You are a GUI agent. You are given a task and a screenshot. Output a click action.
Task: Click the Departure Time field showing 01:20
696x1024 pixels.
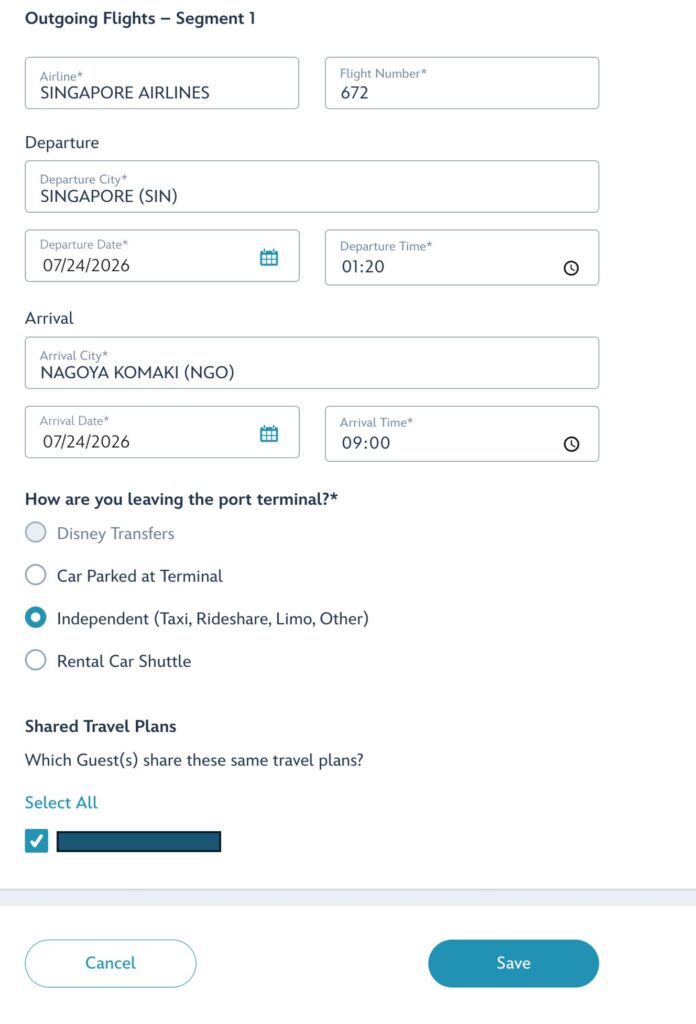click(462, 257)
